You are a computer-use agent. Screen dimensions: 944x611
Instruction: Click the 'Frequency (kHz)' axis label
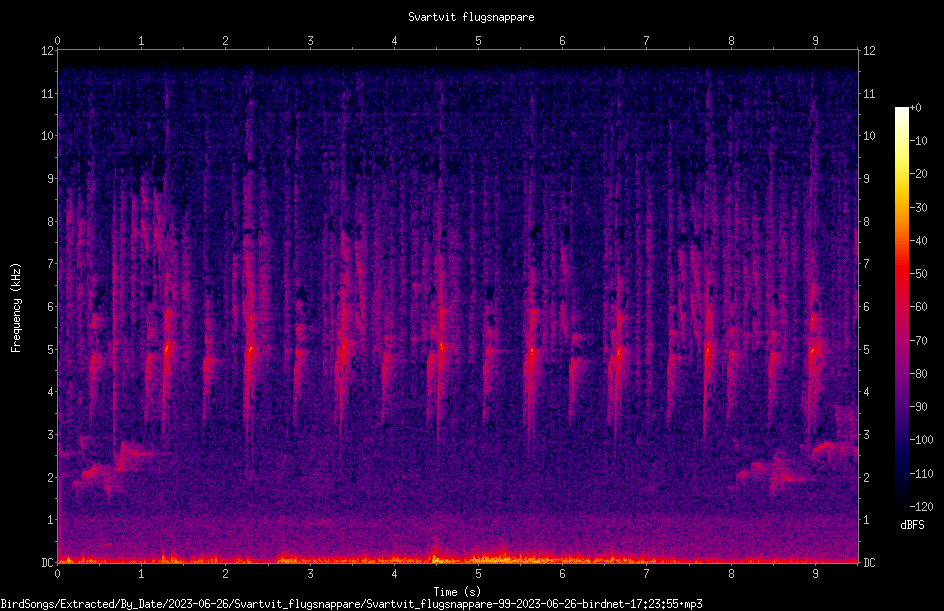pyautogui.click(x=16, y=307)
